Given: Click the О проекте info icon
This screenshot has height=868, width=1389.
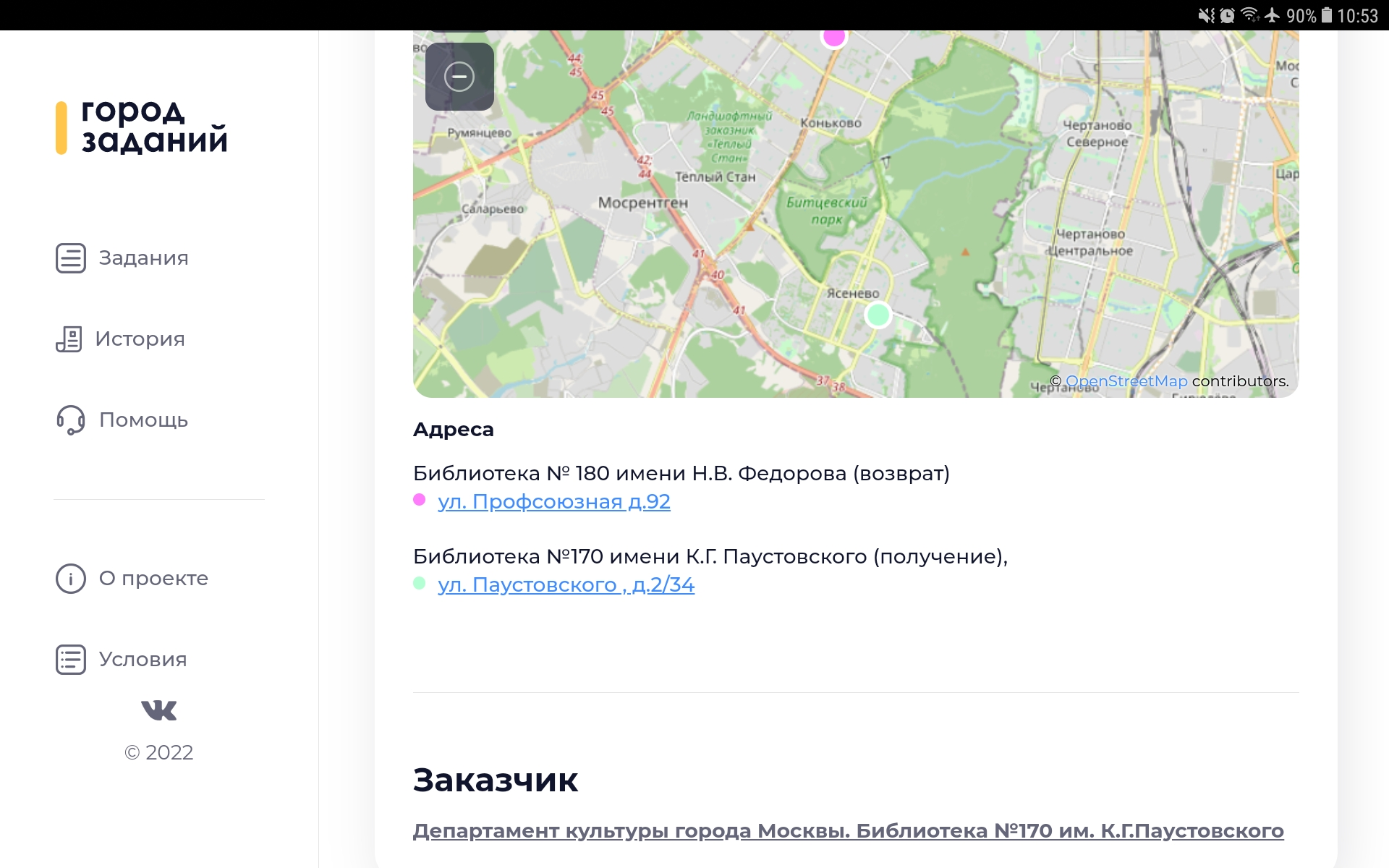Looking at the screenshot, I should click(x=71, y=579).
